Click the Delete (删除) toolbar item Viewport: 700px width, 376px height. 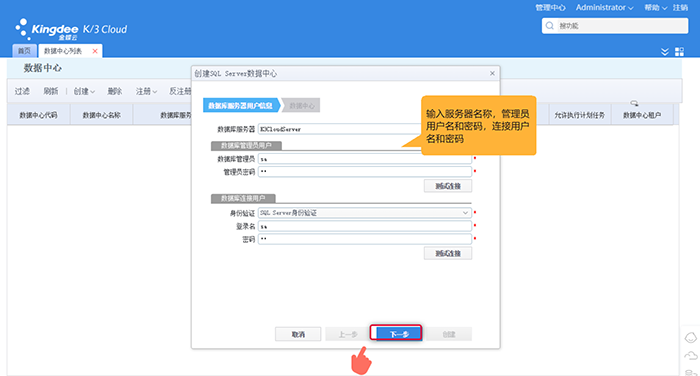pyautogui.click(x=114, y=91)
